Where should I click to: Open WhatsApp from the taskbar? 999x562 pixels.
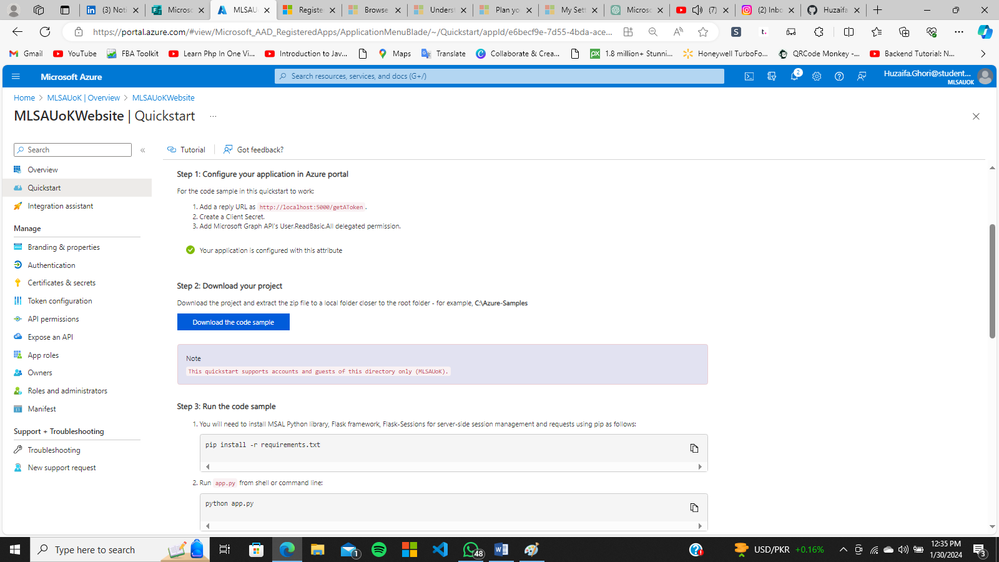(472, 549)
